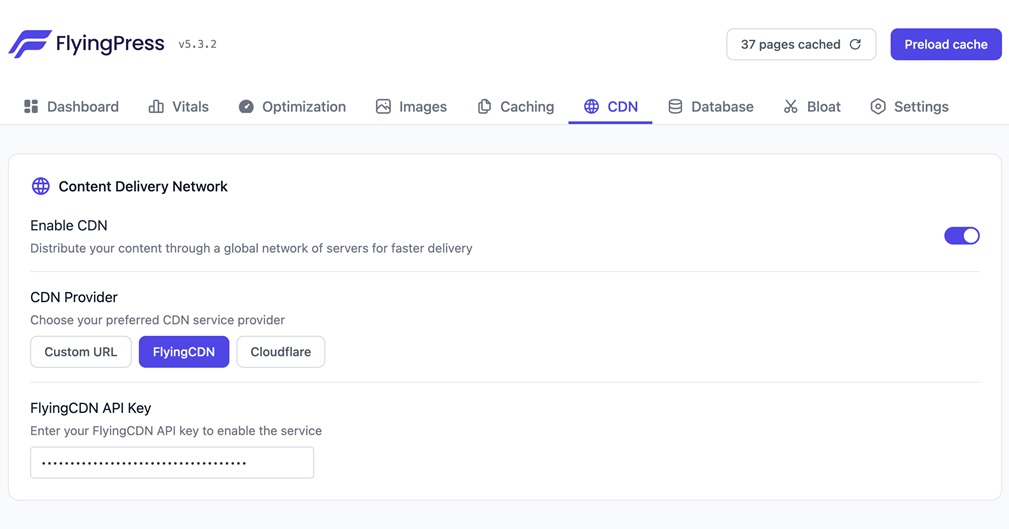The width and height of the screenshot is (1009, 529).
Task: Click the CDN globe tab icon
Action: (591, 106)
